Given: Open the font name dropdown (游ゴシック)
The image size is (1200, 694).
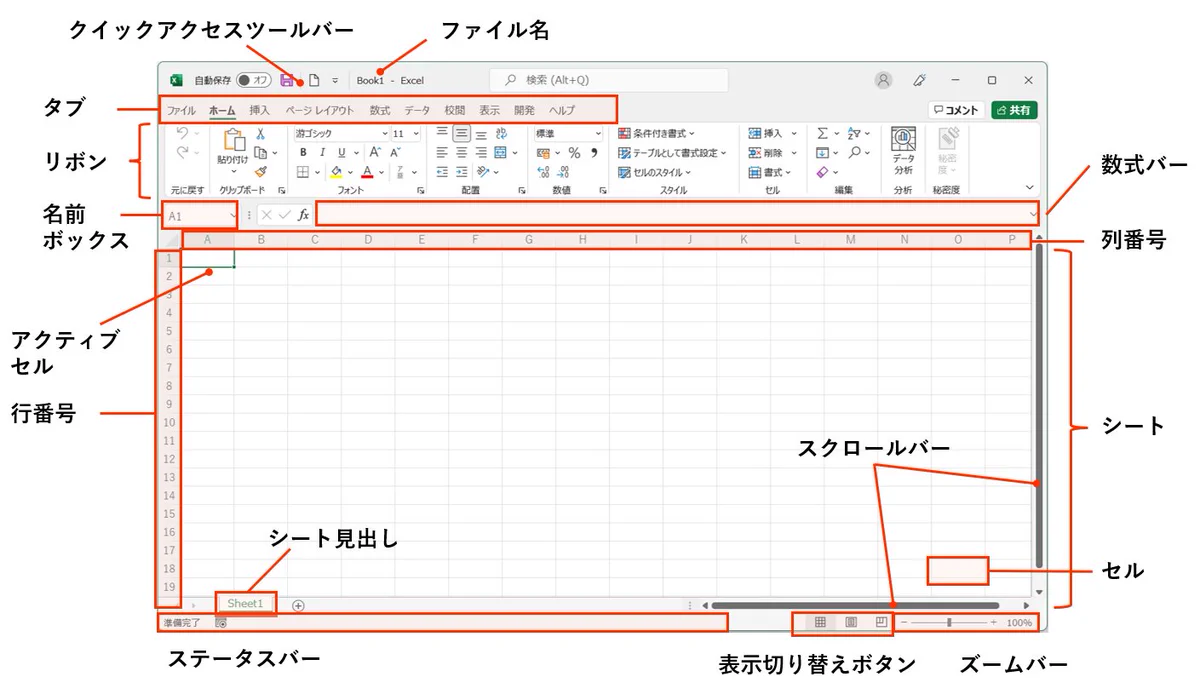Looking at the screenshot, I should click(384, 133).
